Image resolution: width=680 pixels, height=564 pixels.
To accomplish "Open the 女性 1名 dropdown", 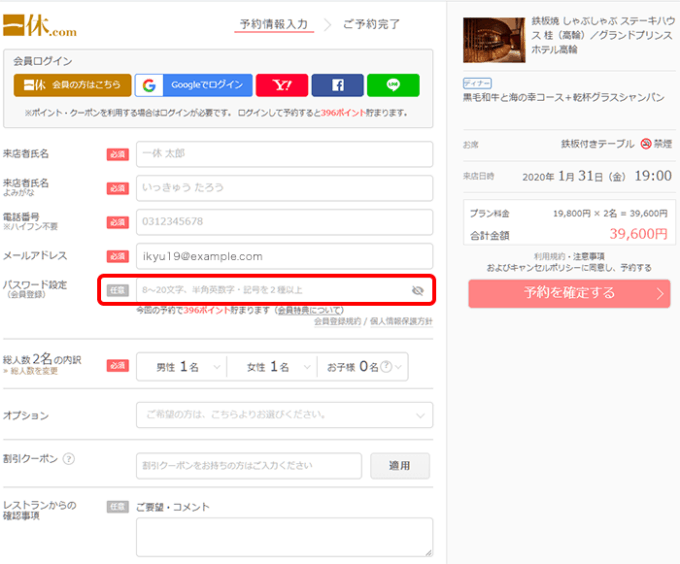I will click(272, 367).
